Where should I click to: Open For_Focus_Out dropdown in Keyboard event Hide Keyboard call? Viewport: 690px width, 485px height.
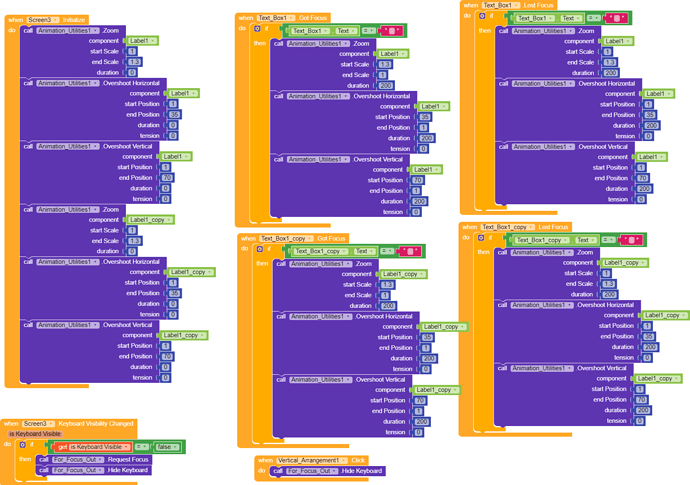click(x=78, y=470)
